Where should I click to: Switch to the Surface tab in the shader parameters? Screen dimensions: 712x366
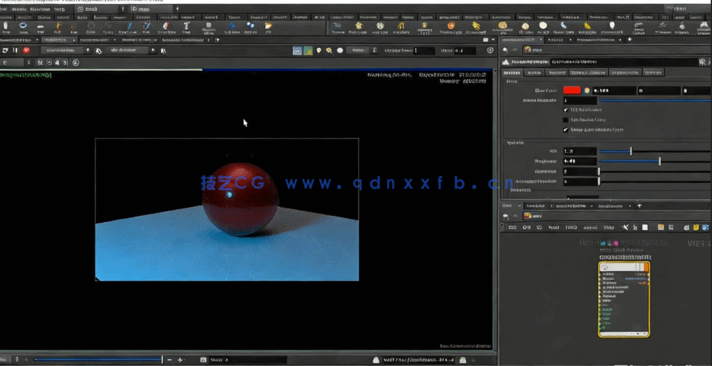pos(513,72)
